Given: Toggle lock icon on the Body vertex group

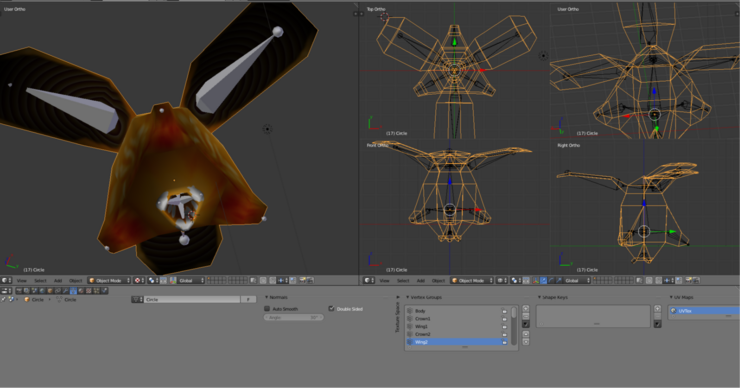Looking at the screenshot, I should [x=504, y=311].
